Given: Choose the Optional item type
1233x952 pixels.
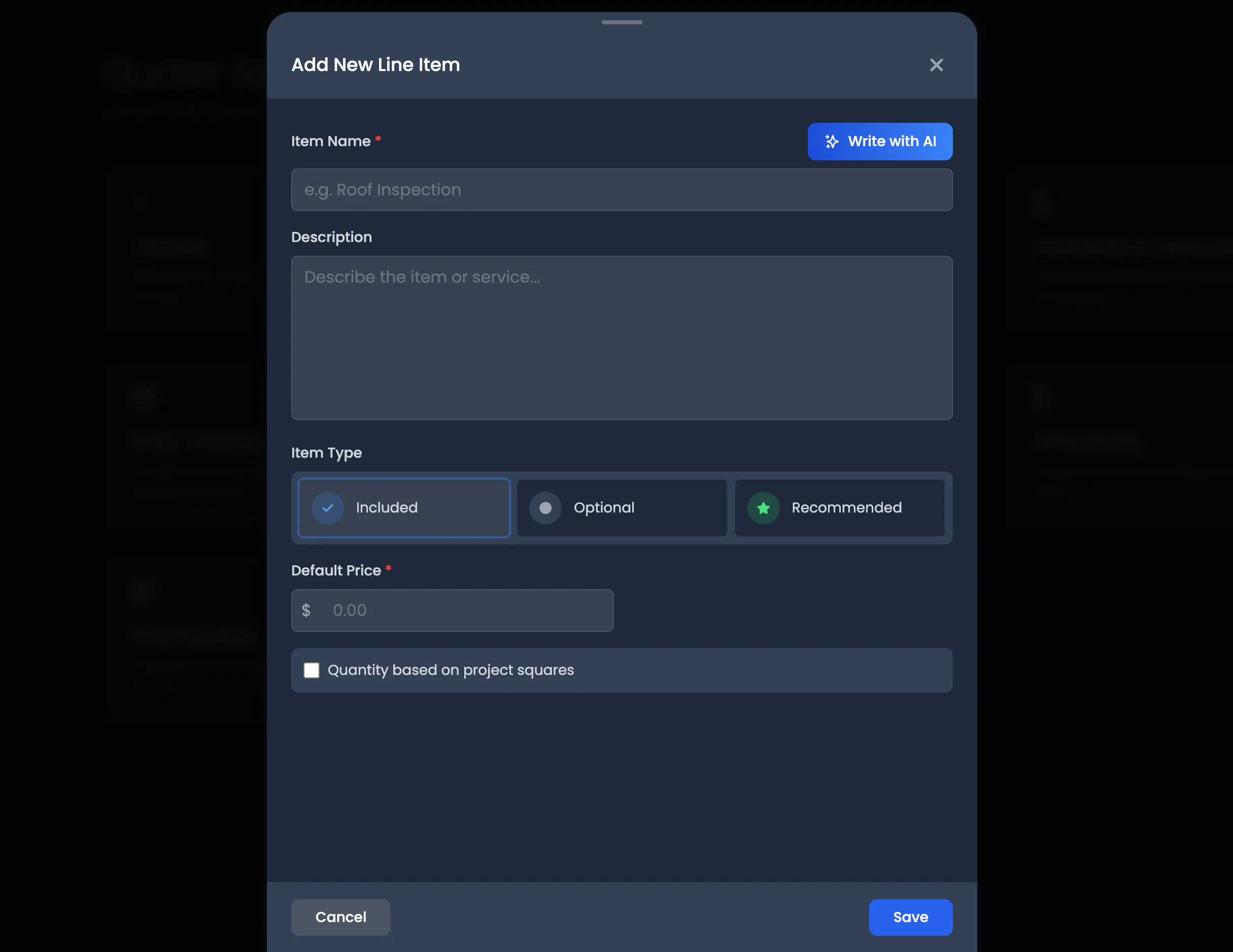Looking at the screenshot, I should [622, 507].
